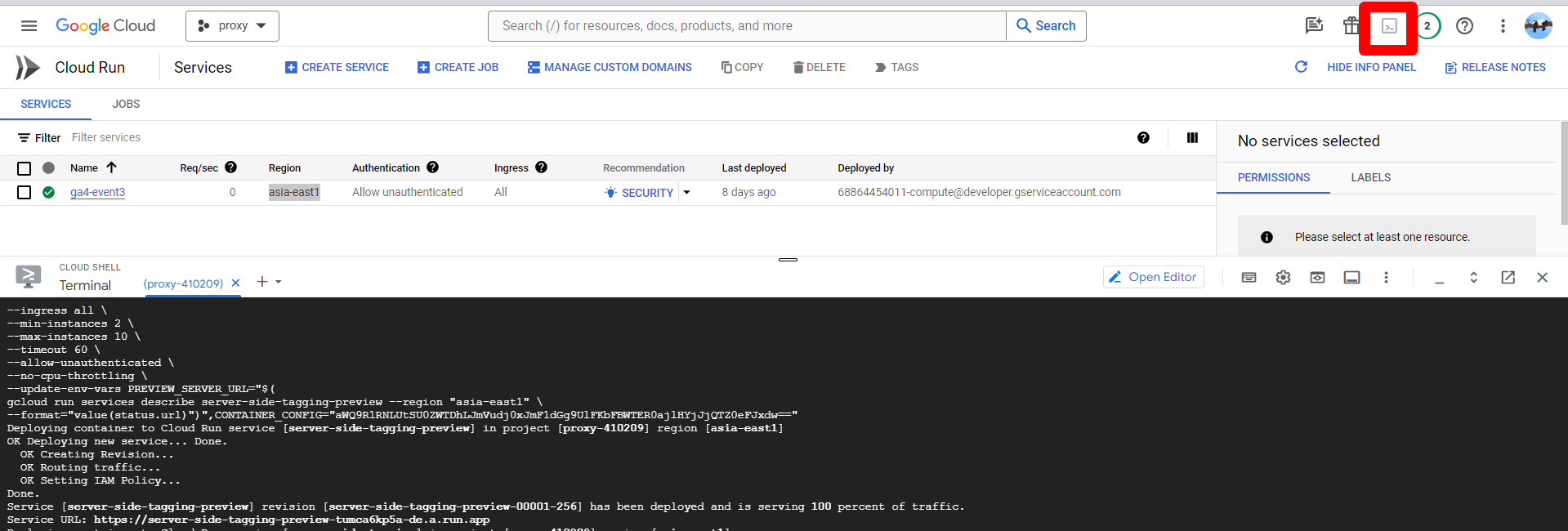Click the asia-east1 region cell
Screen dimensions: 1568x531
pyautogui.click(x=294, y=192)
